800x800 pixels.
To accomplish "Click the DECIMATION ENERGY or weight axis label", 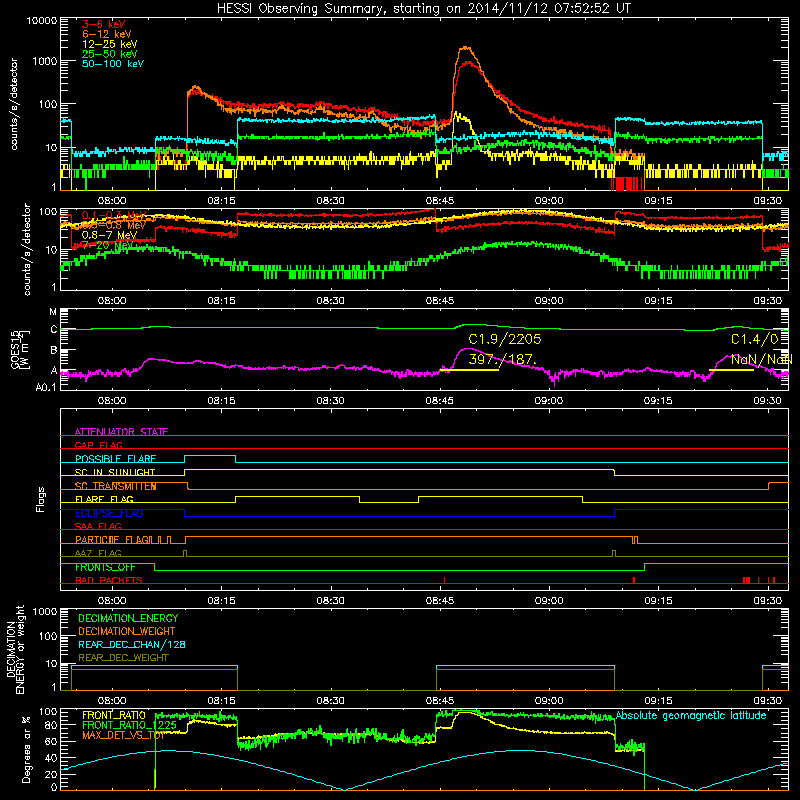I will pos(15,649).
